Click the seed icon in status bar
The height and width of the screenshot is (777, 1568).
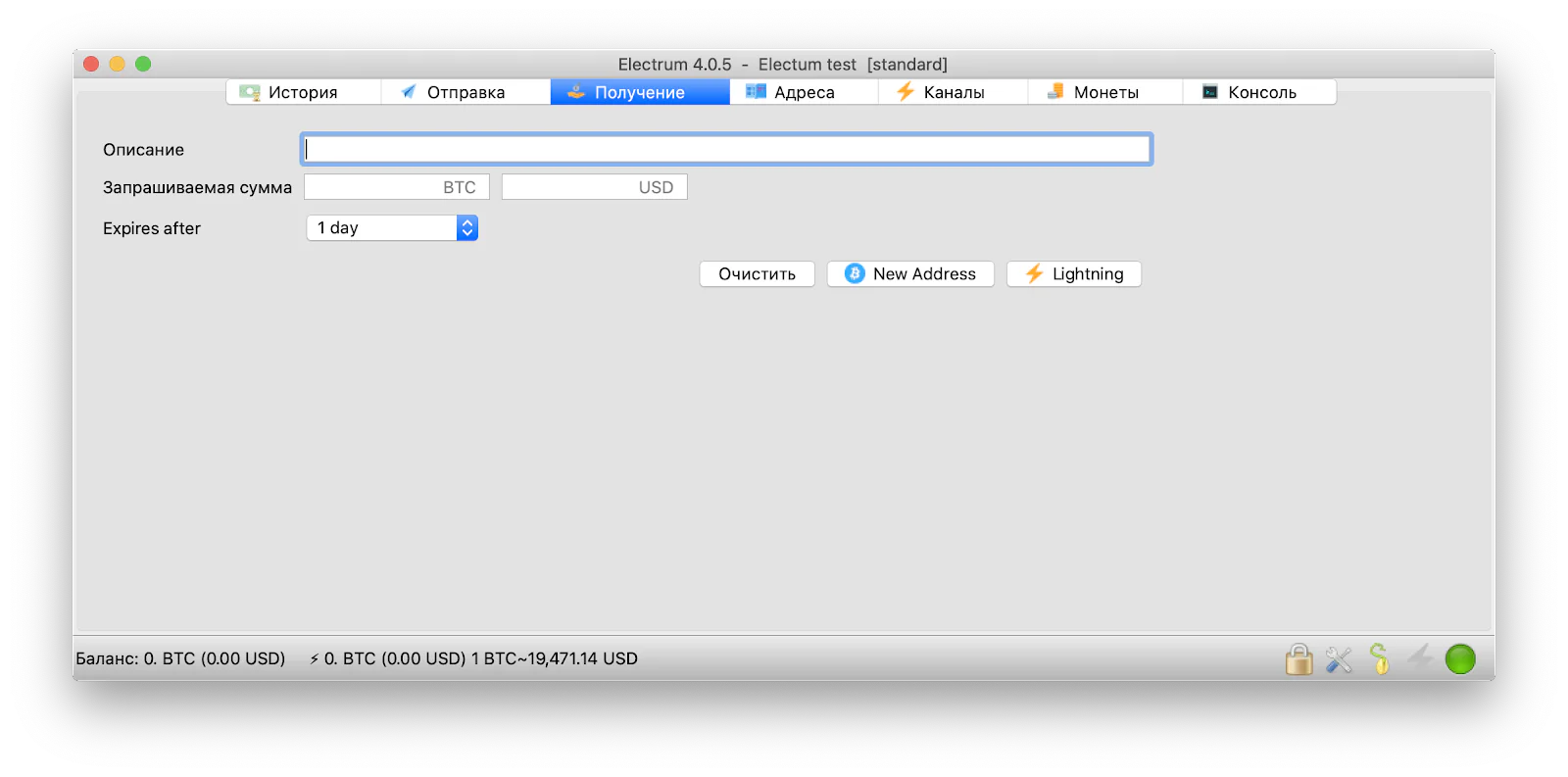[x=1379, y=659]
